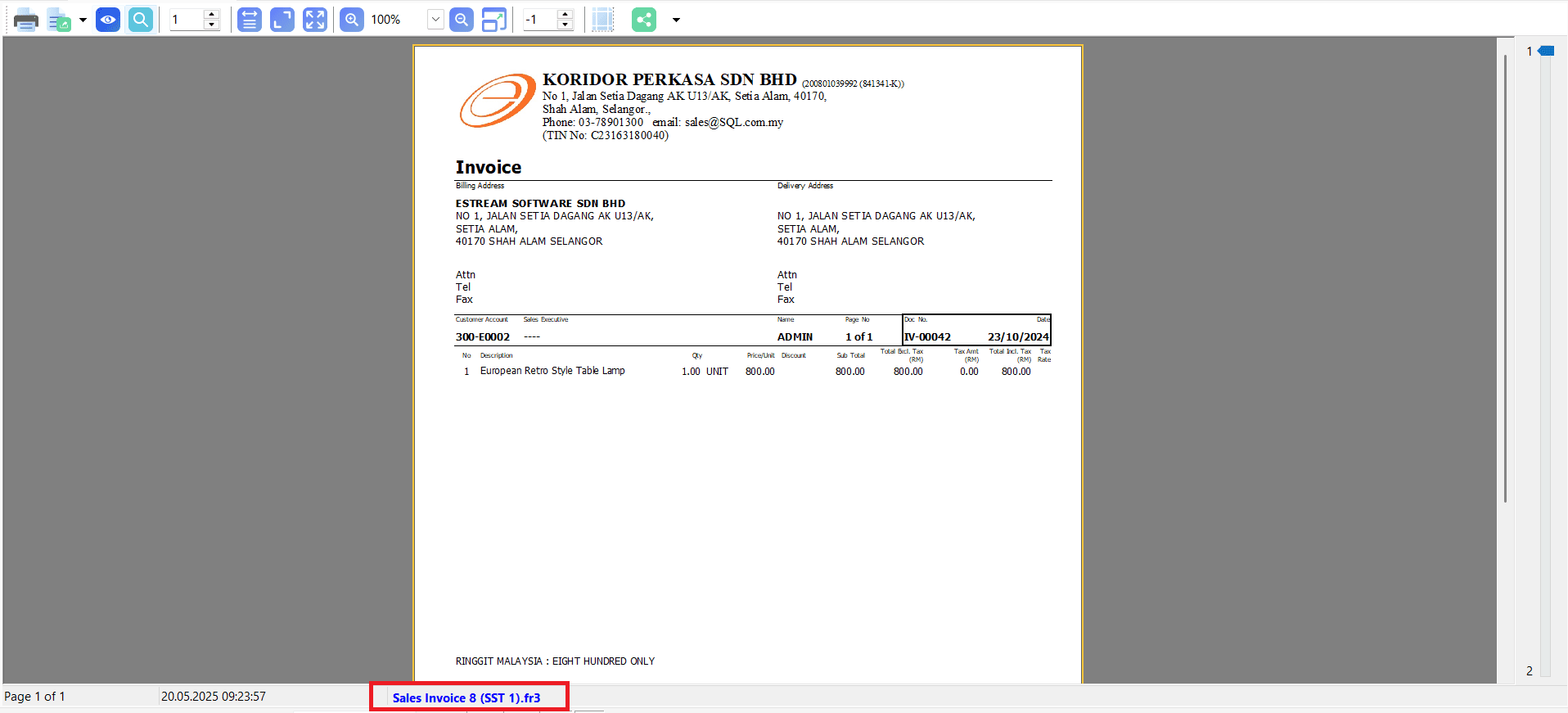Click the green Share icon
Screen dimensions: 1568x713
coord(644,20)
